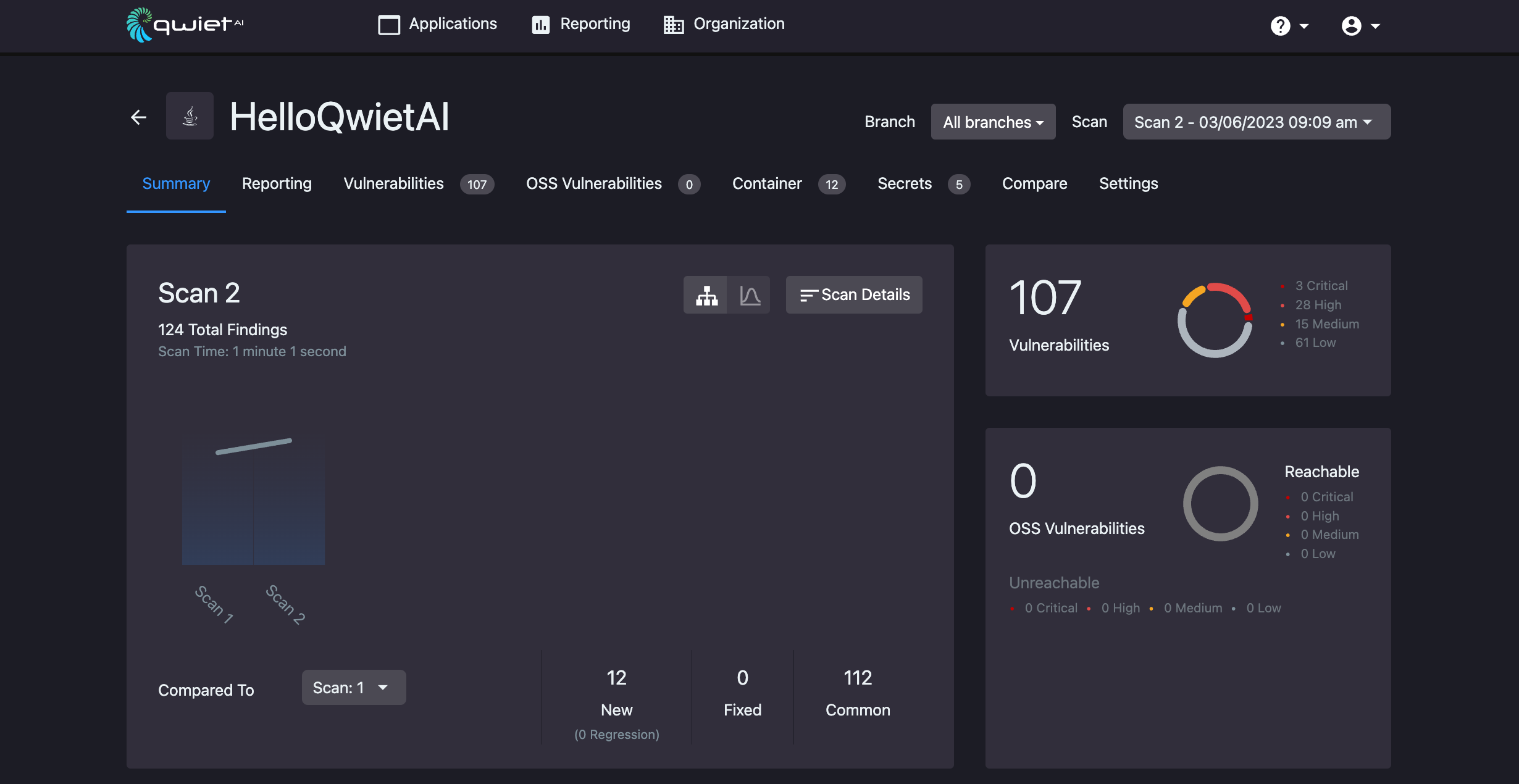Image resolution: width=1519 pixels, height=784 pixels.
Task: Open the help question mark menu
Action: pos(1289,26)
